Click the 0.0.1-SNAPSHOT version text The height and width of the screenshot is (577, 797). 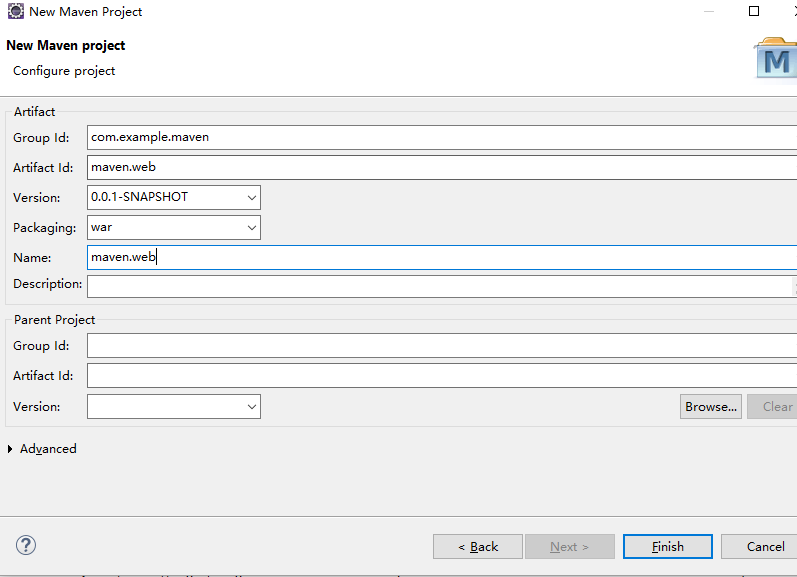pos(139,197)
